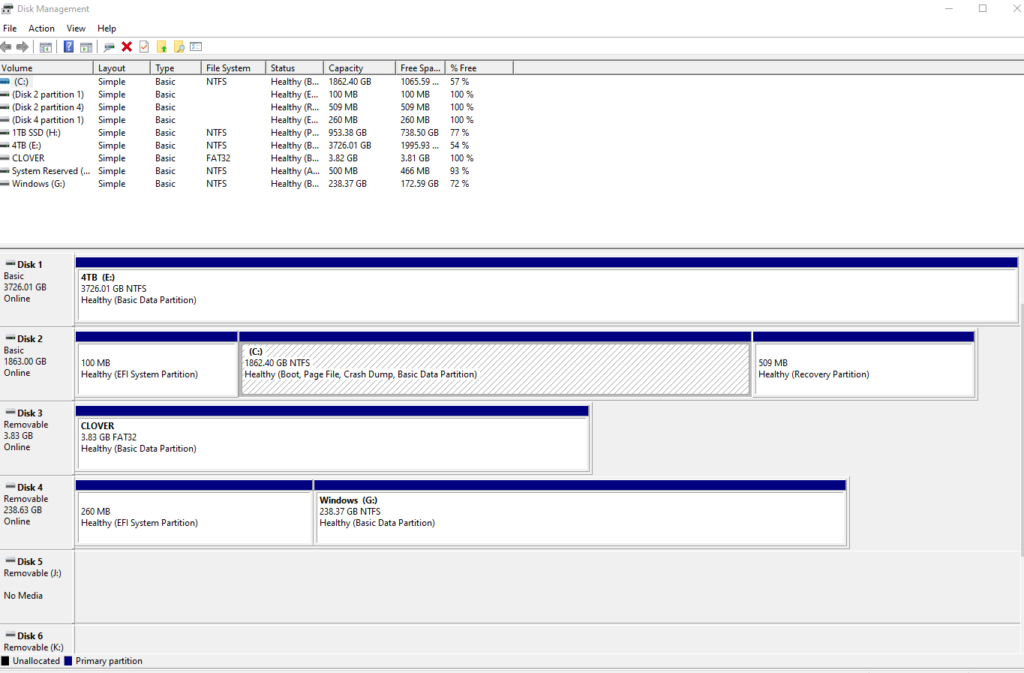This screenshot has width=1024, height=673.
Task: Click the Disk 3 Removable label panel
Action: click(37, 438)
